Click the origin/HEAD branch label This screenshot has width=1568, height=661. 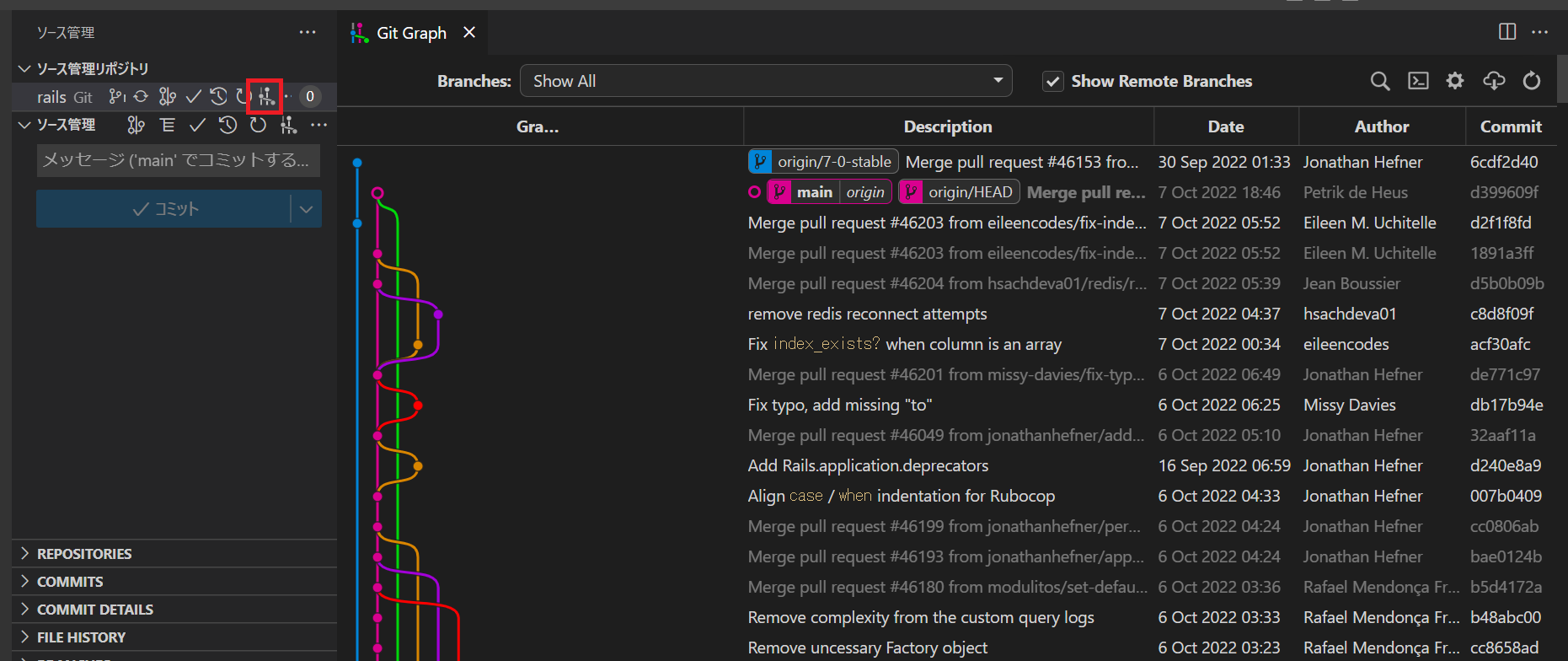coord(960,192)
